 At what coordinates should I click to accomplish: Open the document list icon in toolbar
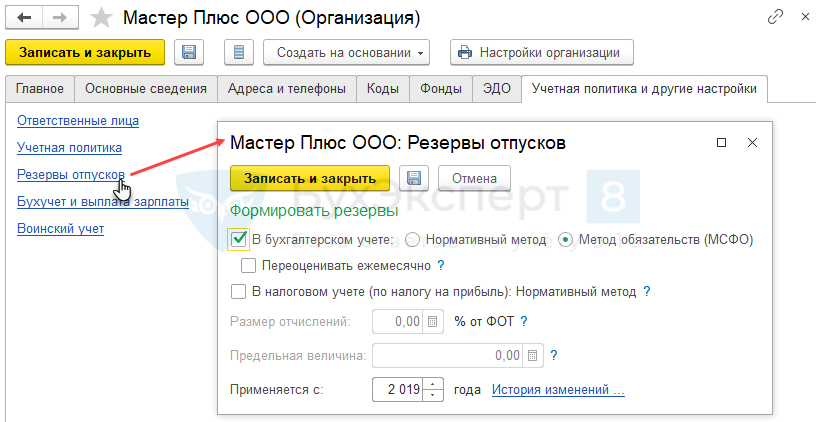pos(238,52)
